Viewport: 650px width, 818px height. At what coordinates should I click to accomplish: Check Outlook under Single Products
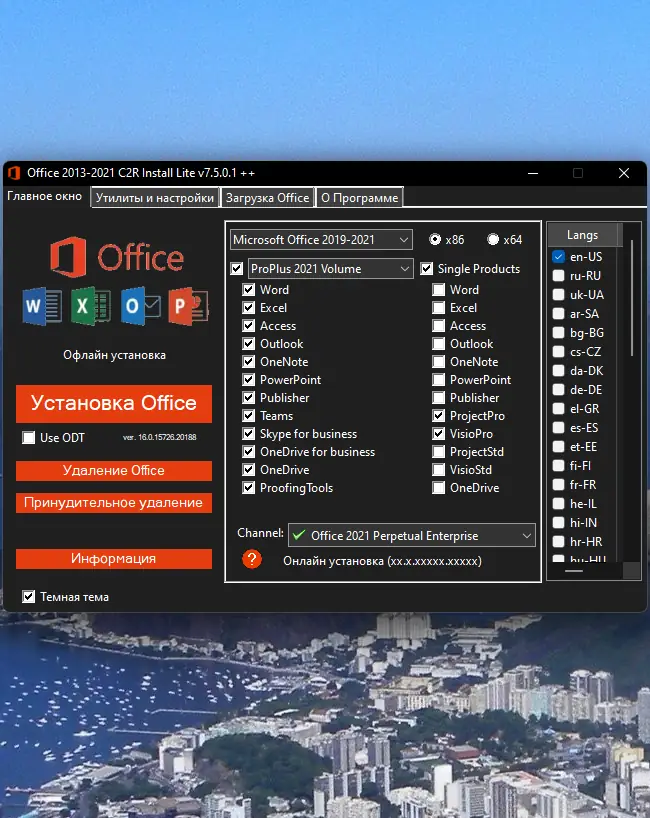[439, 344]
